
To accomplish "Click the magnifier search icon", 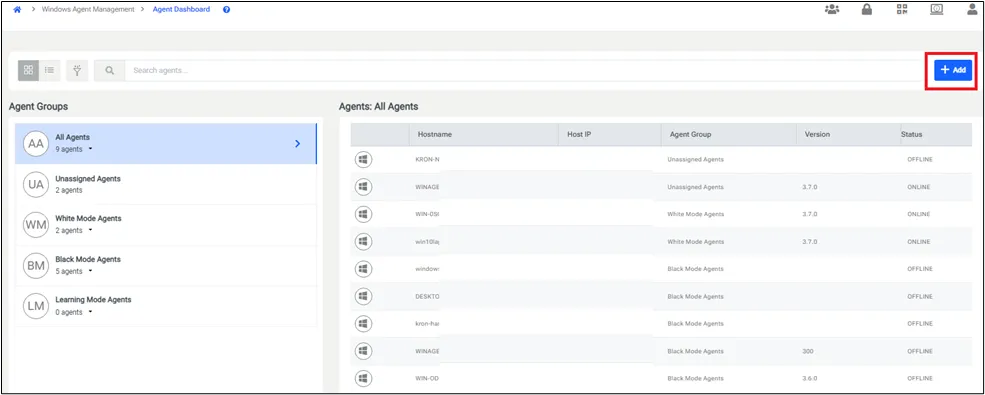I will (109, 70).
